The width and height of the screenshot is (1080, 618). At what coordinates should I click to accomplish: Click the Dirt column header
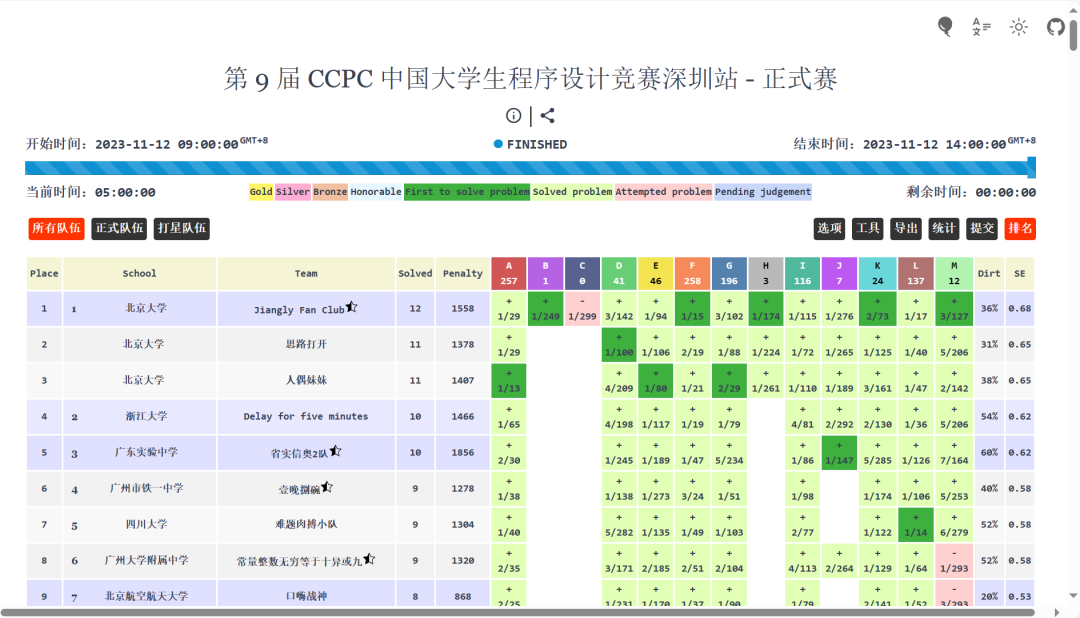pyautogui.click(x=989, y=274)
